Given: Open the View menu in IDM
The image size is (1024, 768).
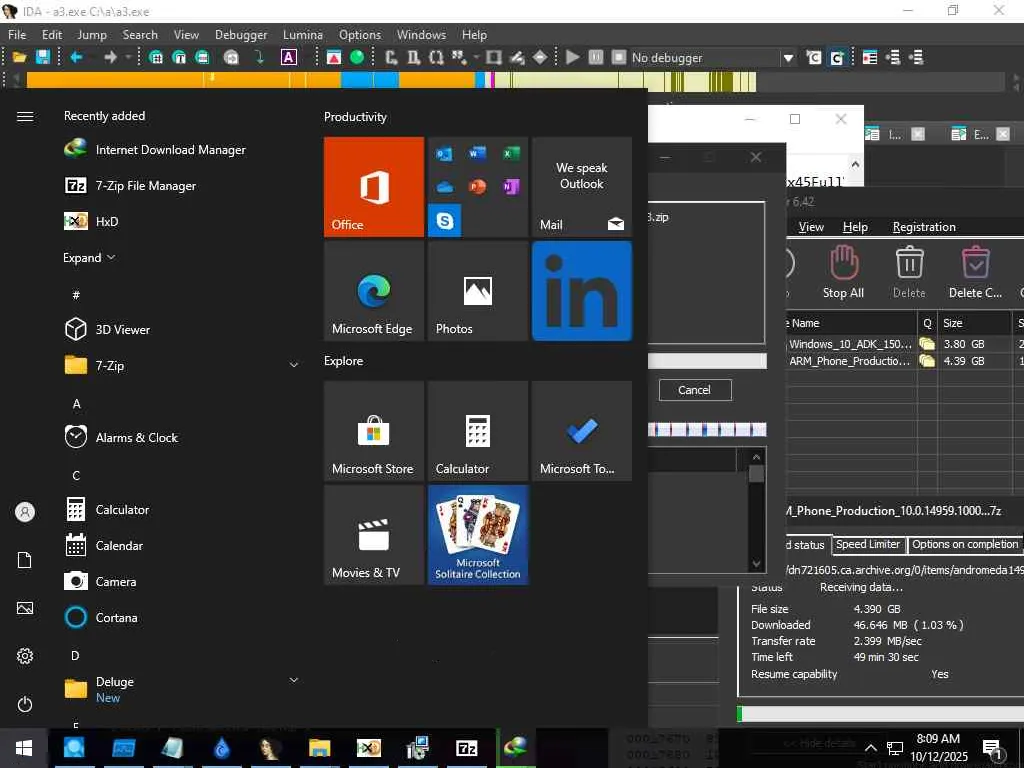Looking at the screenshot, I should click(811, 227).
